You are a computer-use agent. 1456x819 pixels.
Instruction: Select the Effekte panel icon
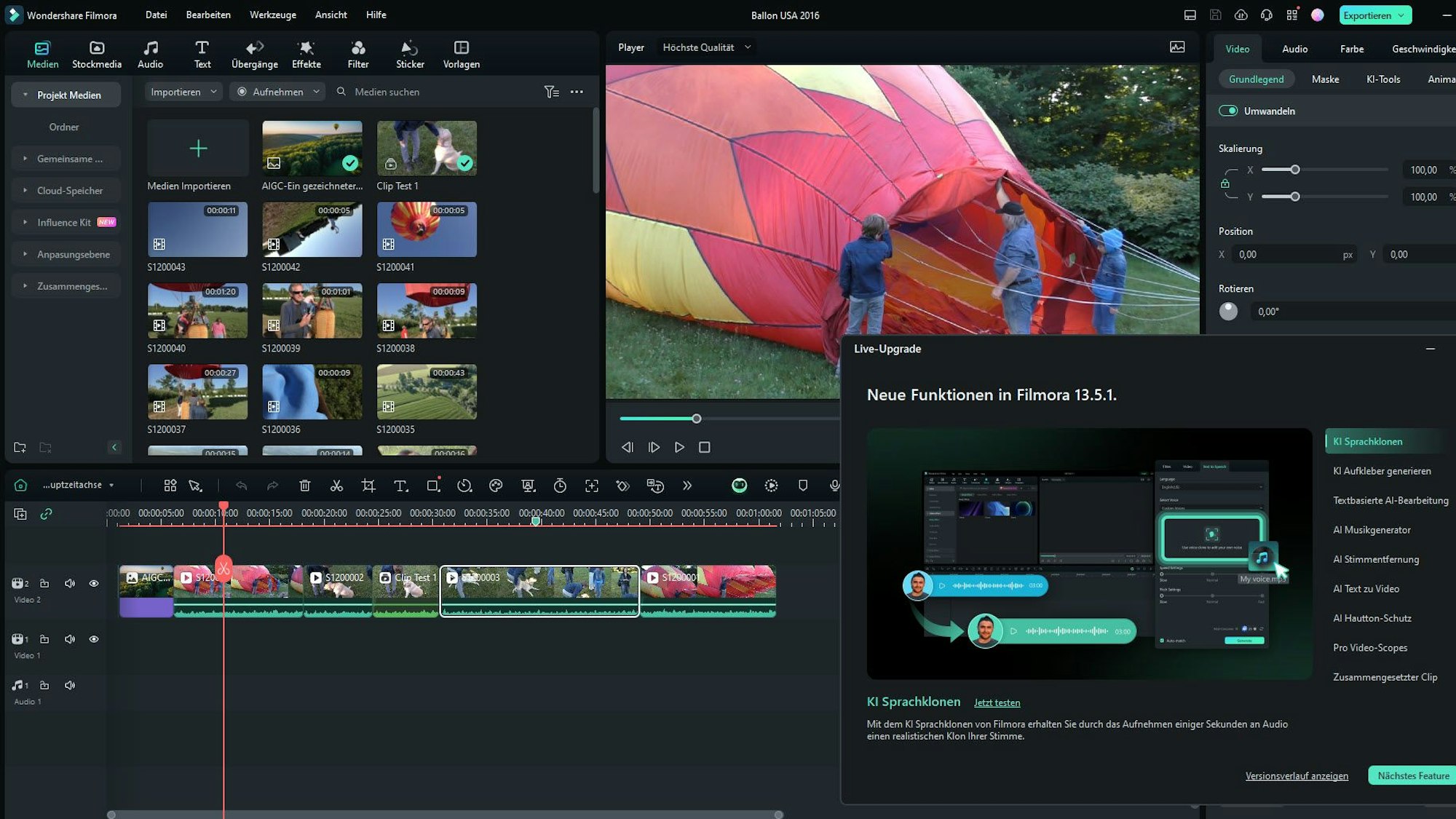pyautogui.click(x=306, y=53)
